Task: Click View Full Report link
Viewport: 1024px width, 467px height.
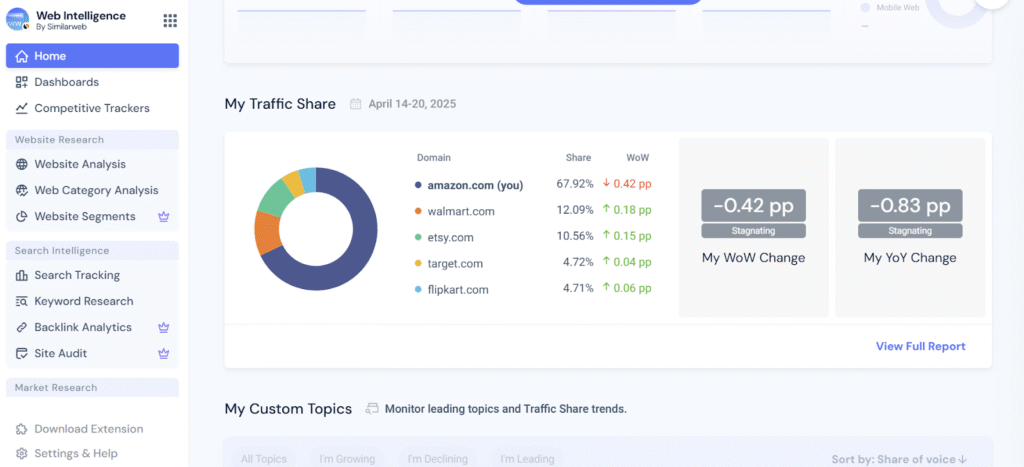Action: (x=920, y=346)
